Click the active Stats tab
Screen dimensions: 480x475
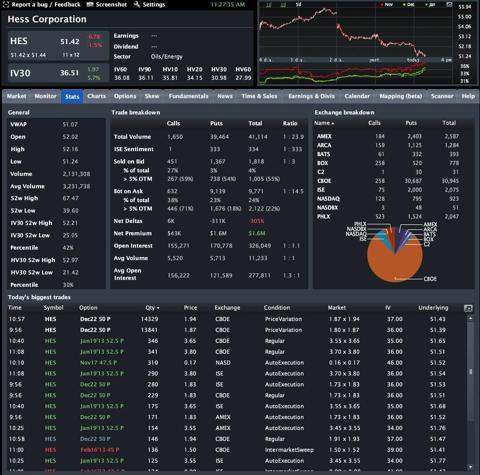[x=72, y=97]
